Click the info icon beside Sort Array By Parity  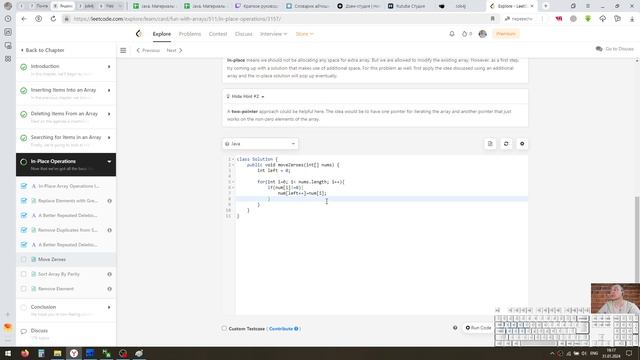[109, 274]
